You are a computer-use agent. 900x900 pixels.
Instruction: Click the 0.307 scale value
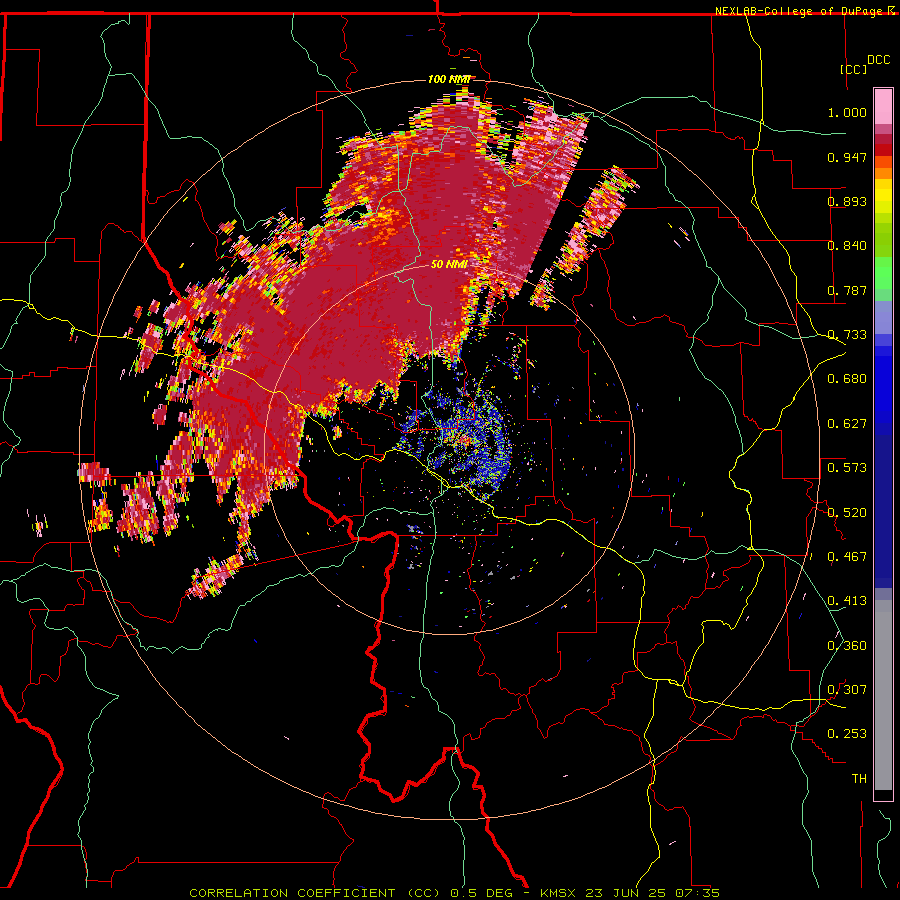pos(847,690)
